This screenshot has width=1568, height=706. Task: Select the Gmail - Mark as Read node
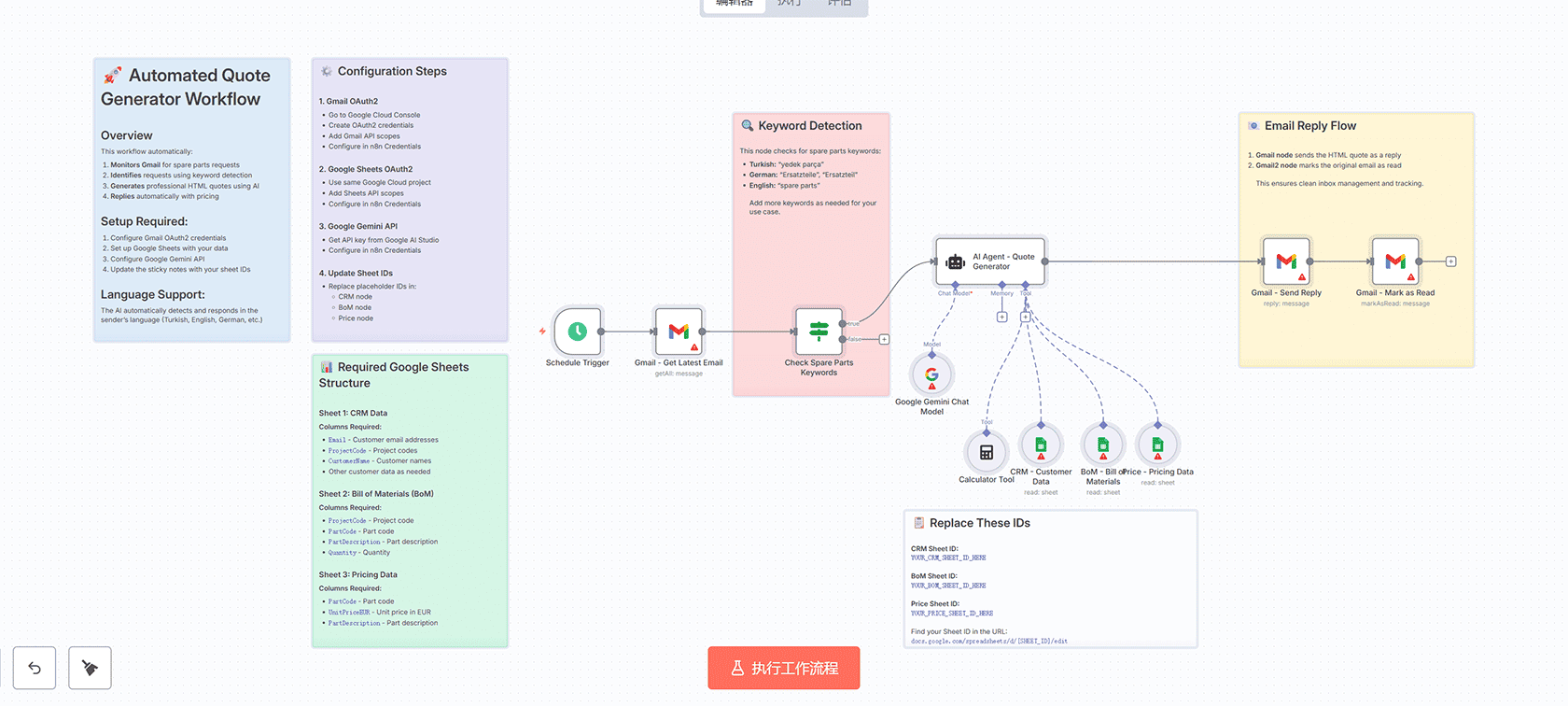(1394, 261)
